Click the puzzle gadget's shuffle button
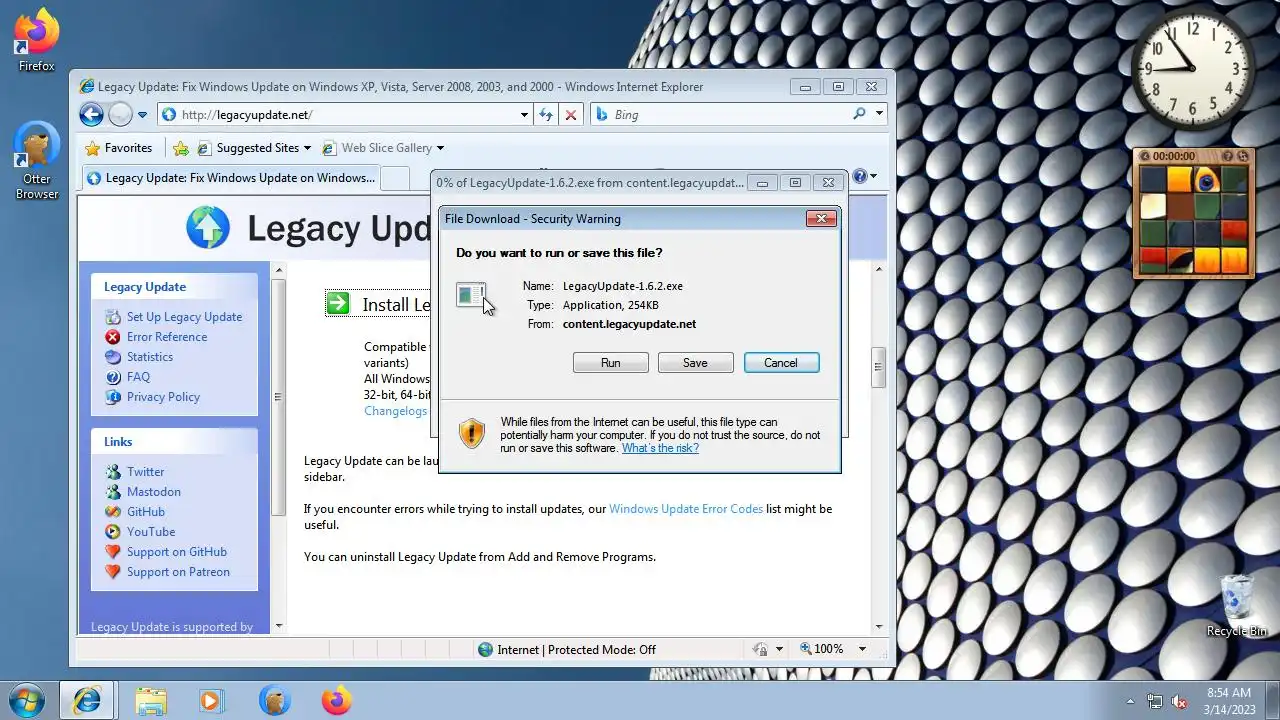Viewport: 1280px width, 720px height. pos(1244,156)
